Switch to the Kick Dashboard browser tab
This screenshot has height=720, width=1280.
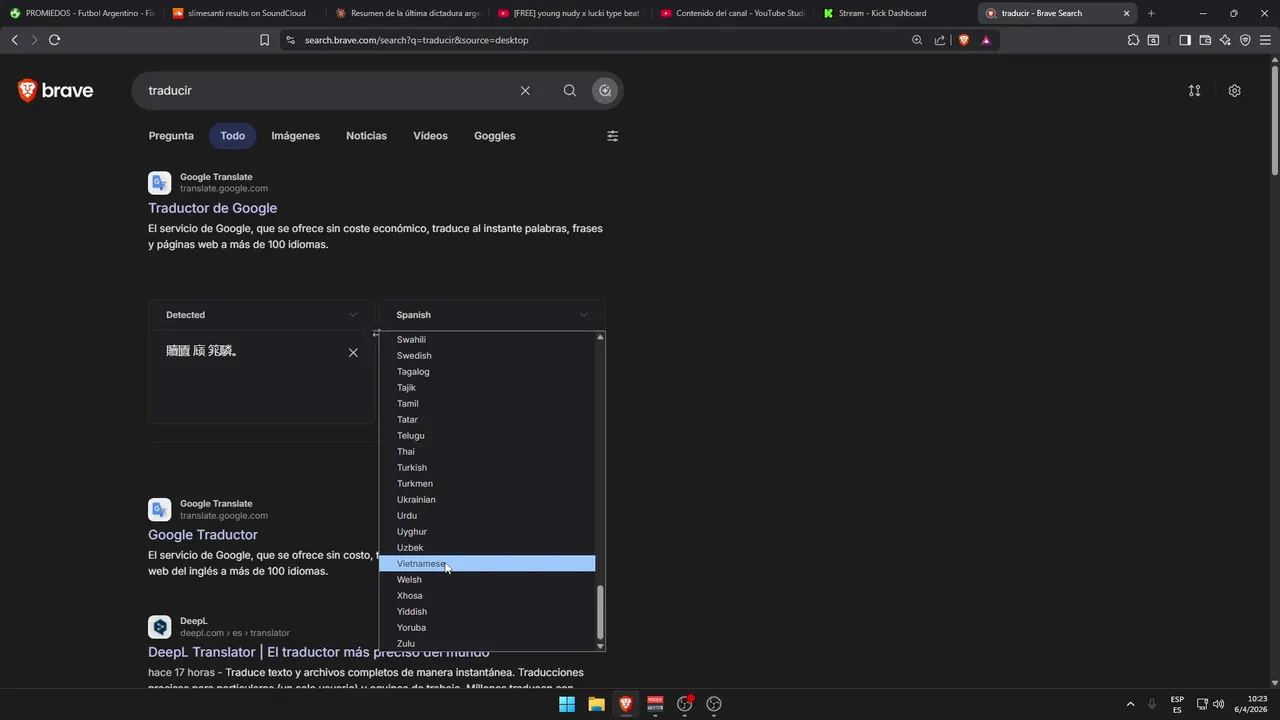pos(894,13)
